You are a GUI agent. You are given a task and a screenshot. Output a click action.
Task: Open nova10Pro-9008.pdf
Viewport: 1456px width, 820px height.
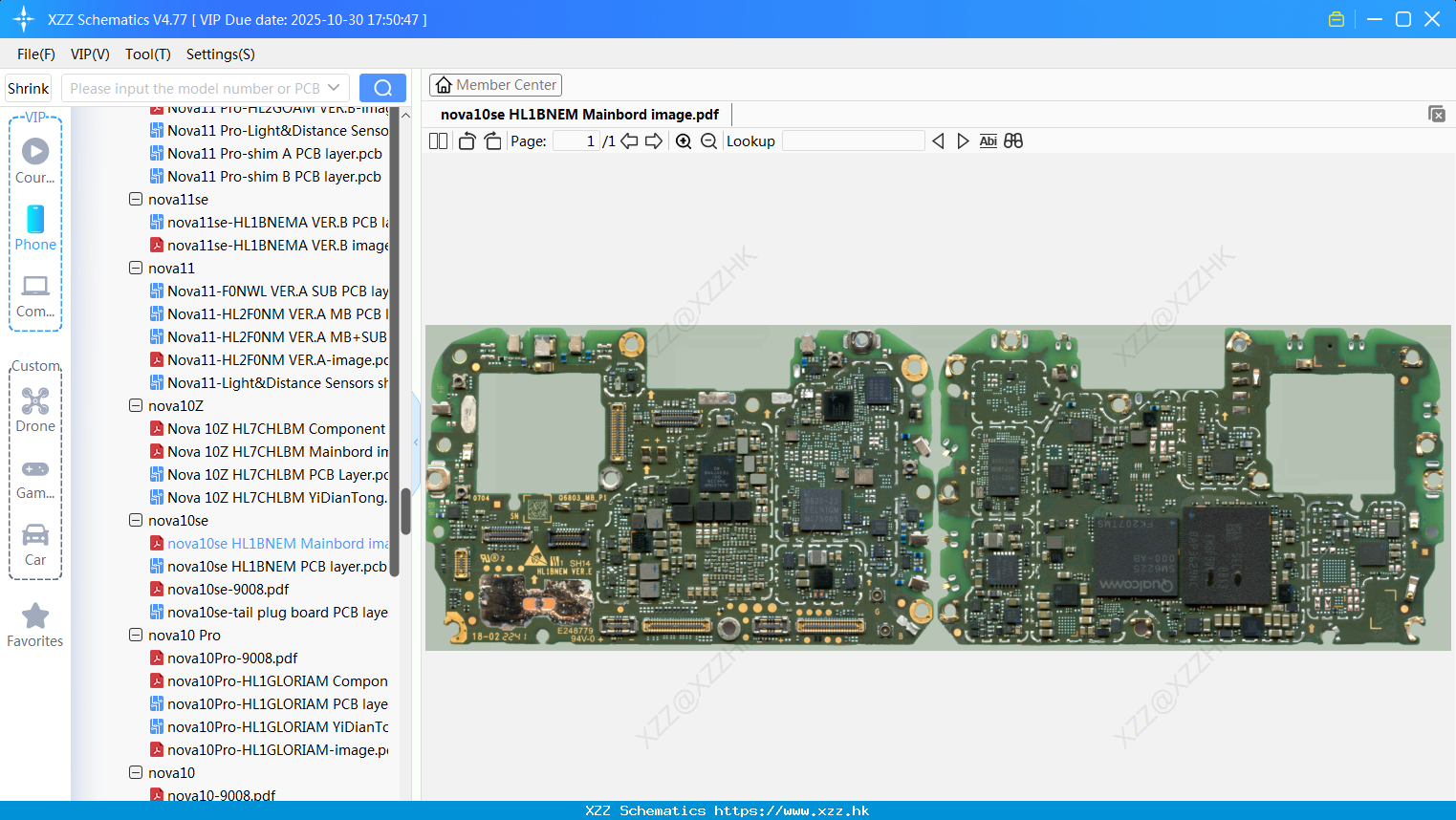point(232,658)
